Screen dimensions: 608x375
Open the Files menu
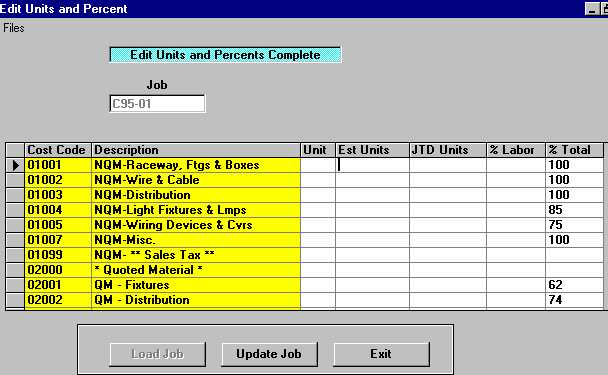[14, 28]
